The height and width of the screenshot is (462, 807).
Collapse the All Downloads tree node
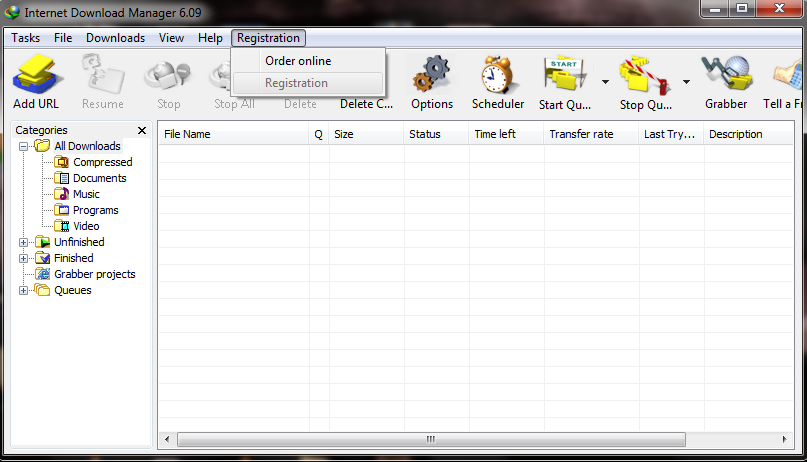(23, 146)
